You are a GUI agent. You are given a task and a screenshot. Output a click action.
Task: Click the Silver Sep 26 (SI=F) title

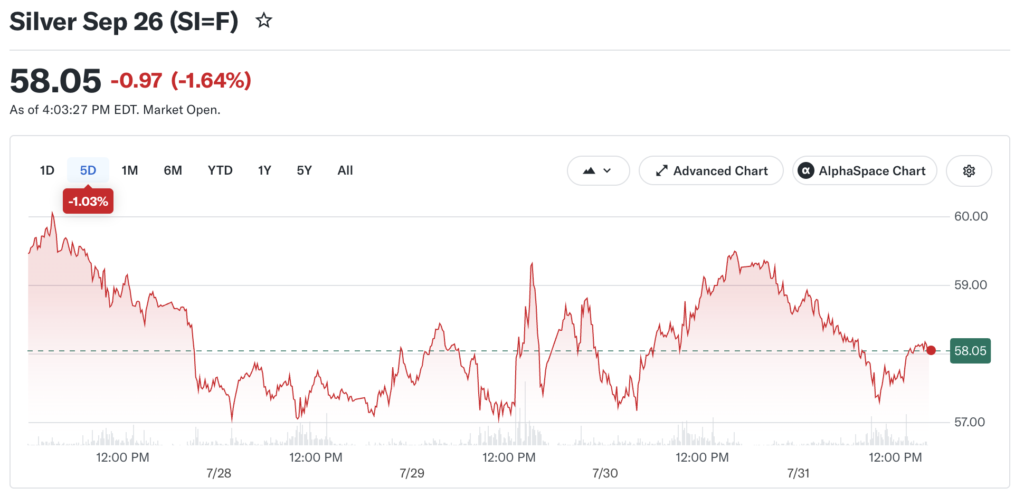(x=124, y=22)
